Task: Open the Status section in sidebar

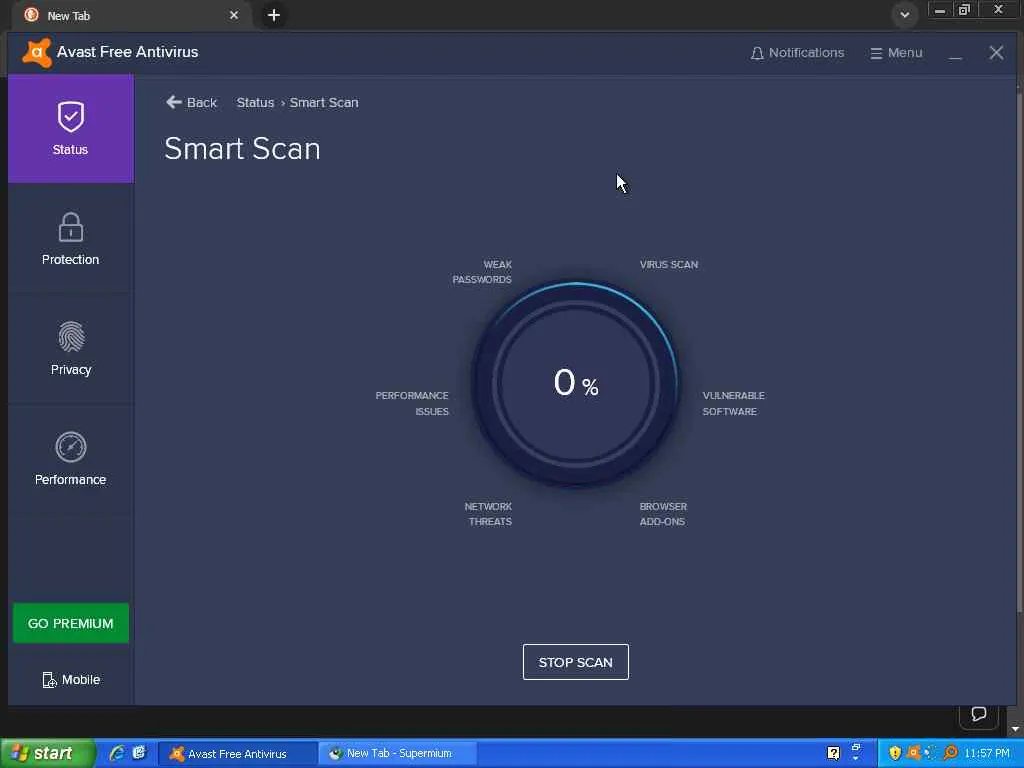Action: pos(71,128)
